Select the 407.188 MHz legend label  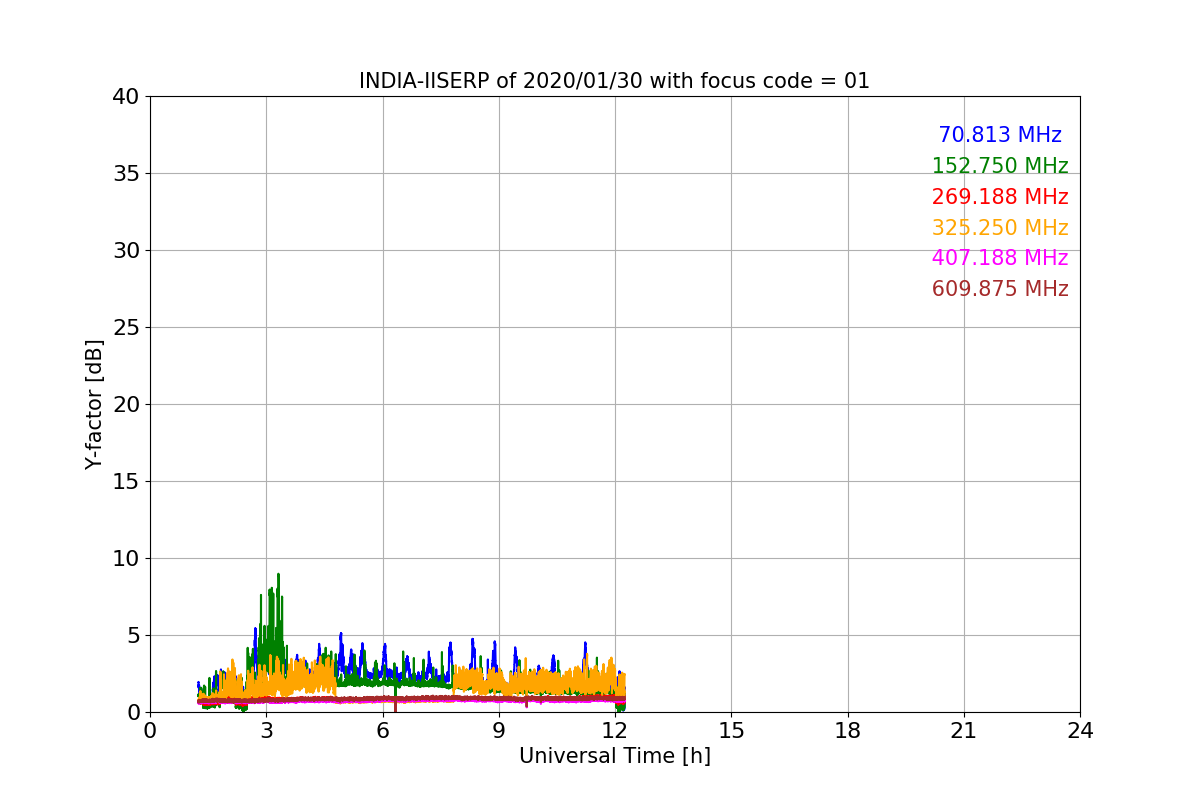pos(1000,258)
